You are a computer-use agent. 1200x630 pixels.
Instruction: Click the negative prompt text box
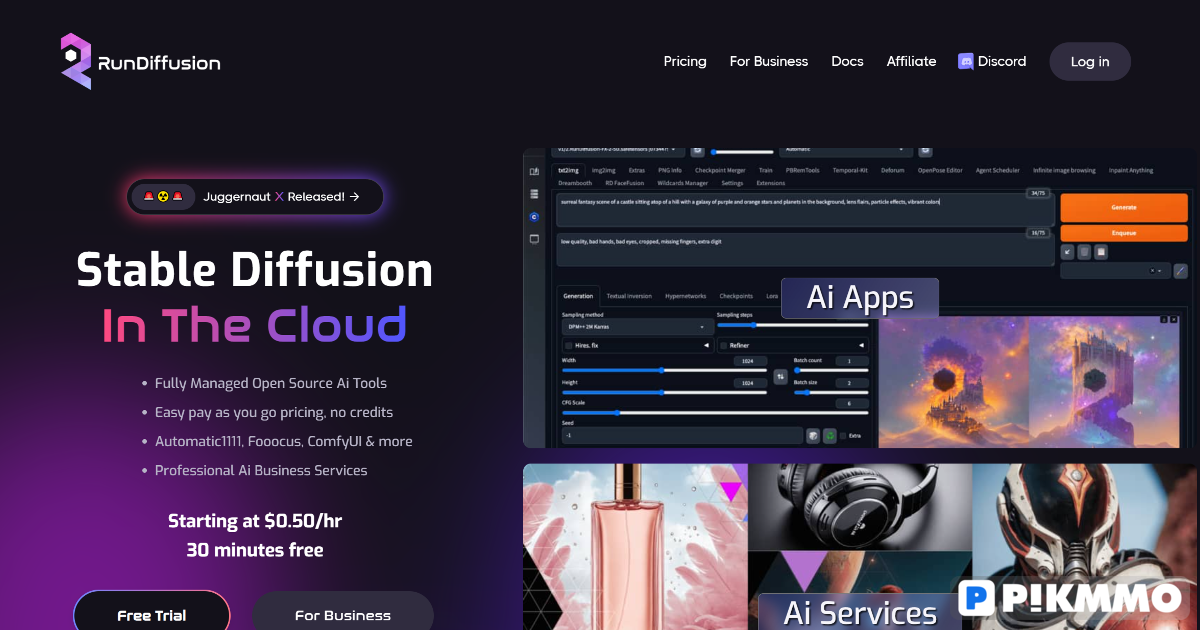click(805, 250)
